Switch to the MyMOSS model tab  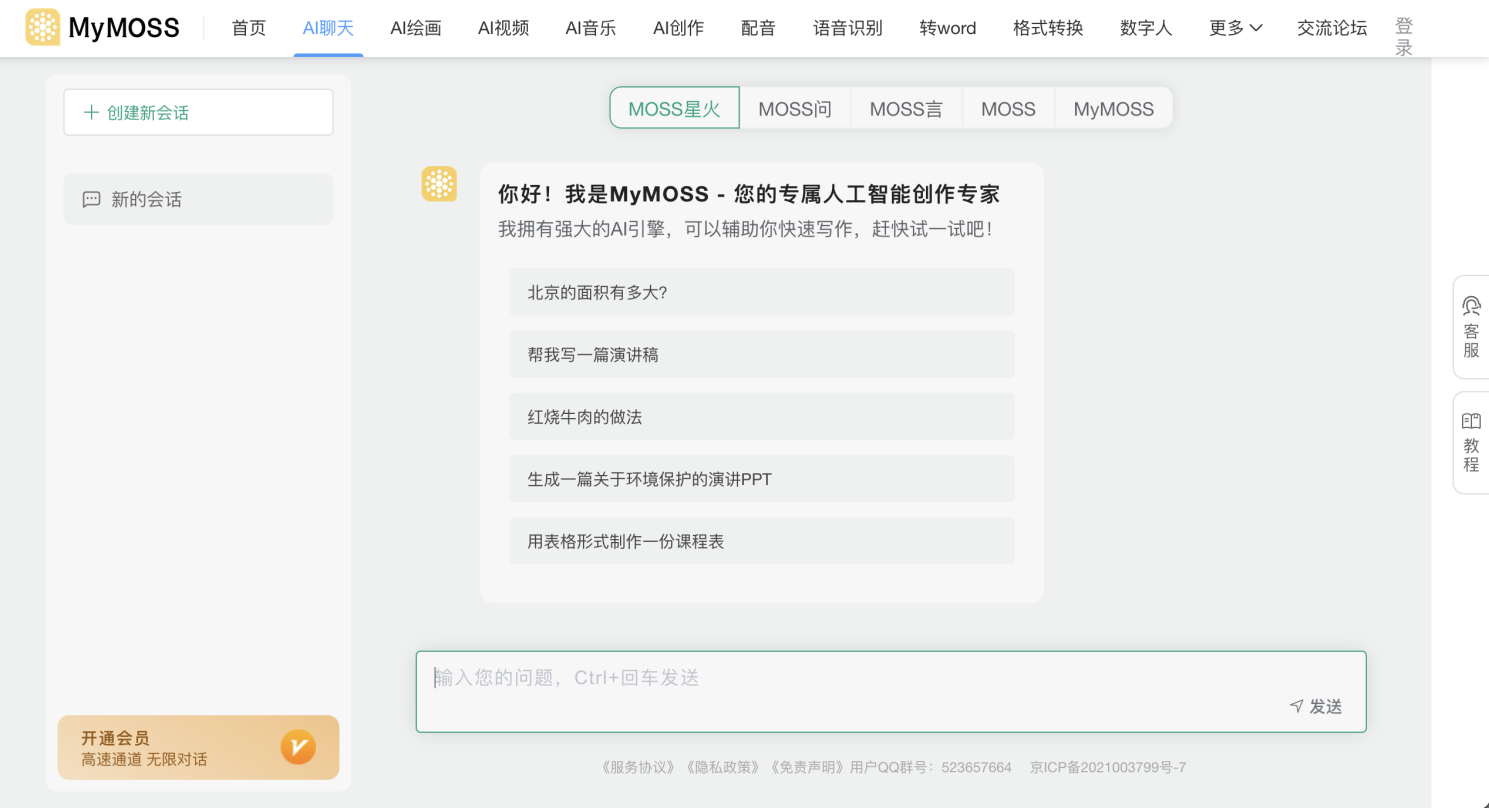point(1114,108)
